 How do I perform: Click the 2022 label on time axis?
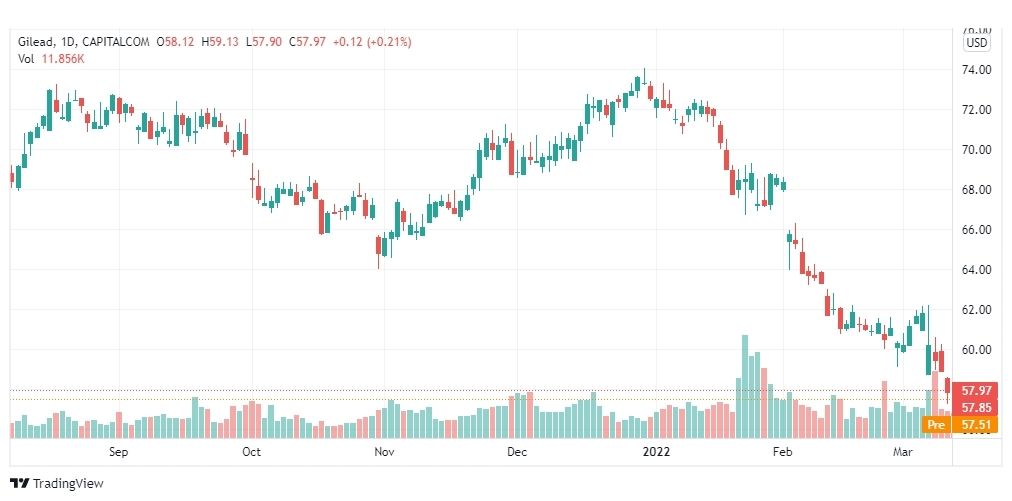(656, 451)
